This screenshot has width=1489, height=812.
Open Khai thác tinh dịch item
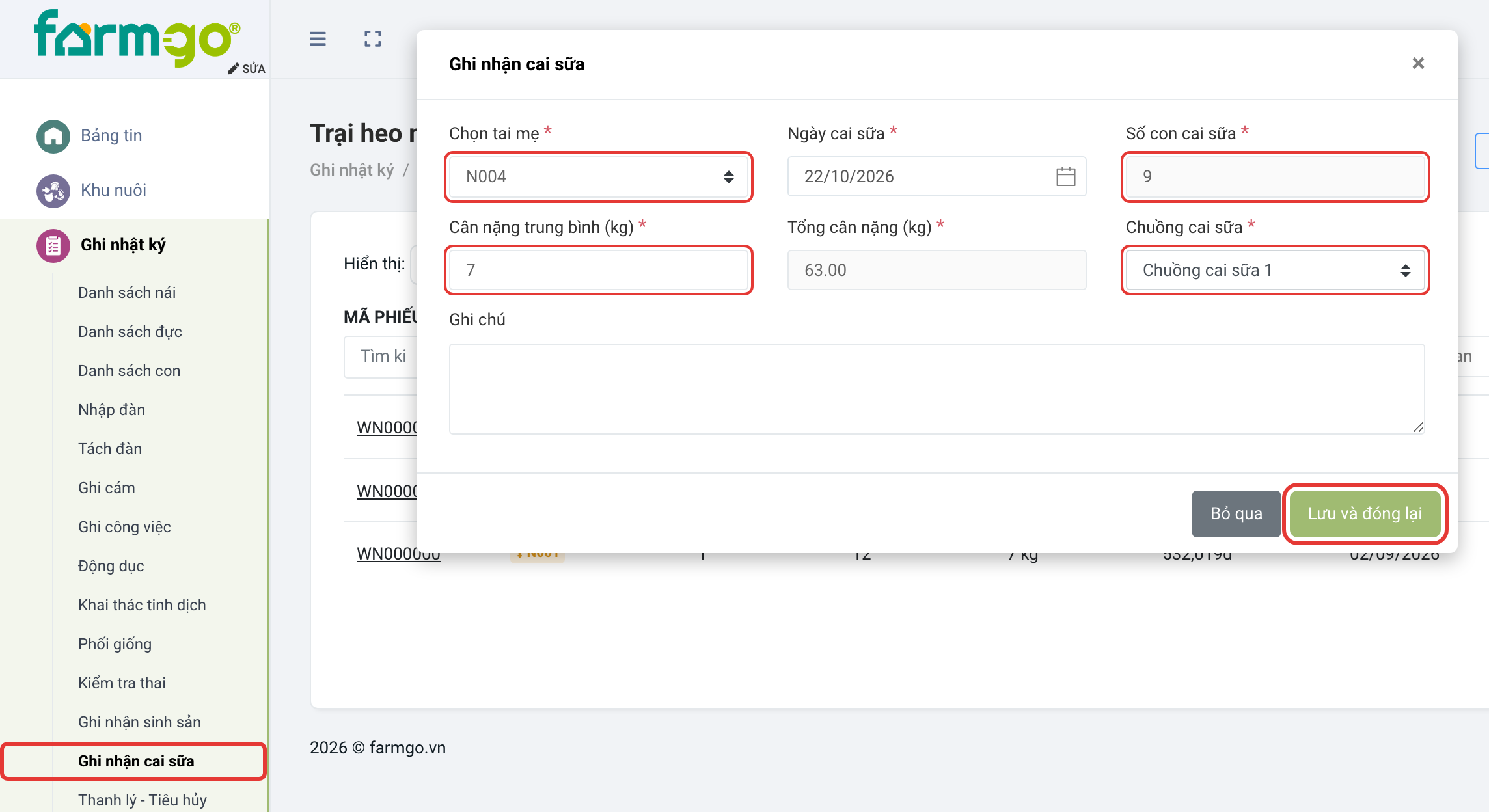(x=142, y=605)
